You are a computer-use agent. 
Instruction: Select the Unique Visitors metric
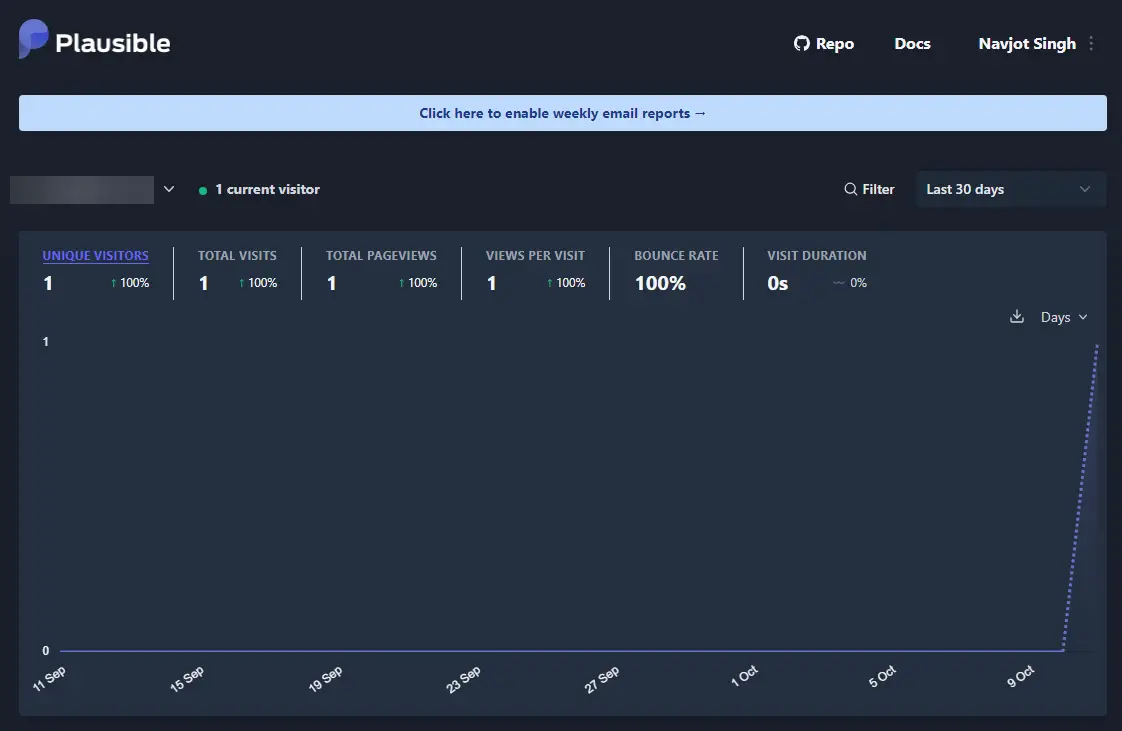(96, 270)
